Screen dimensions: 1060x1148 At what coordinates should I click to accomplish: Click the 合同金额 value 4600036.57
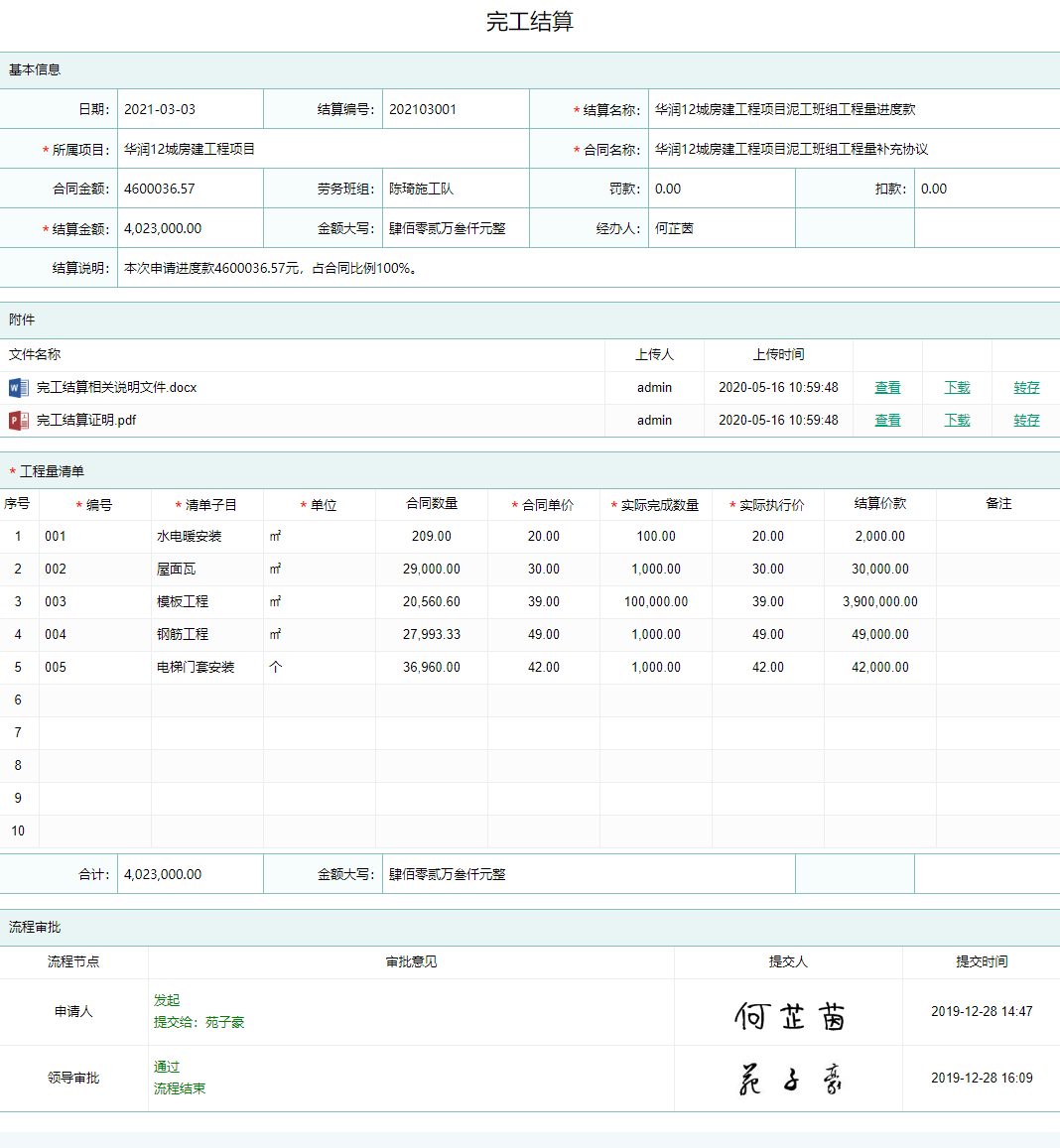click(x=191, y=189)
